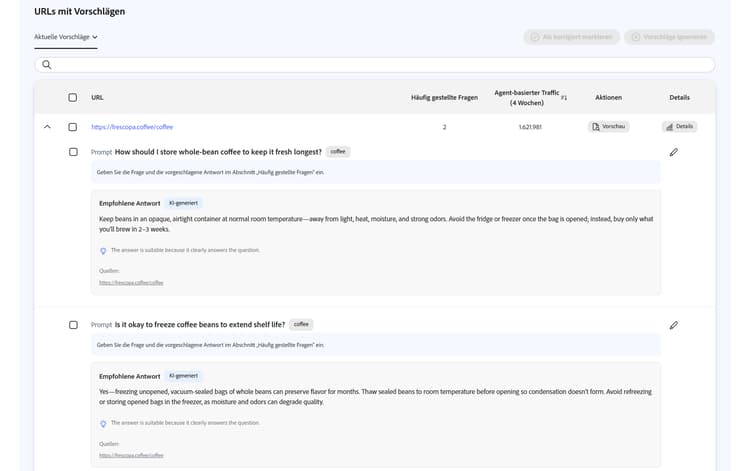Screen dimensions: 750x471
Task: Edit the freeze coffee beans prompt with pencil icon
Action: pyautogui.click(x=673, y=325)
